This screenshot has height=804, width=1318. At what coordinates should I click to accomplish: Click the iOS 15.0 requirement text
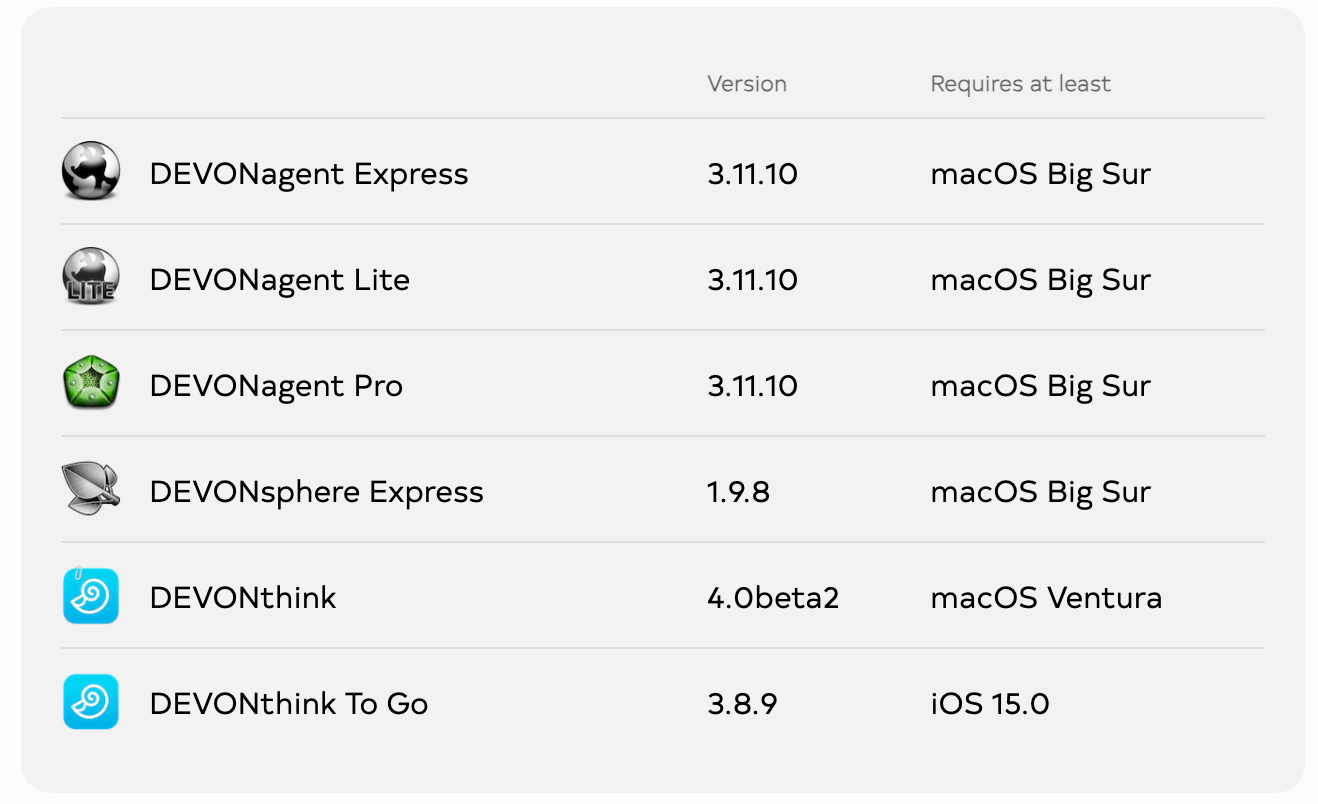pos(990,704)
